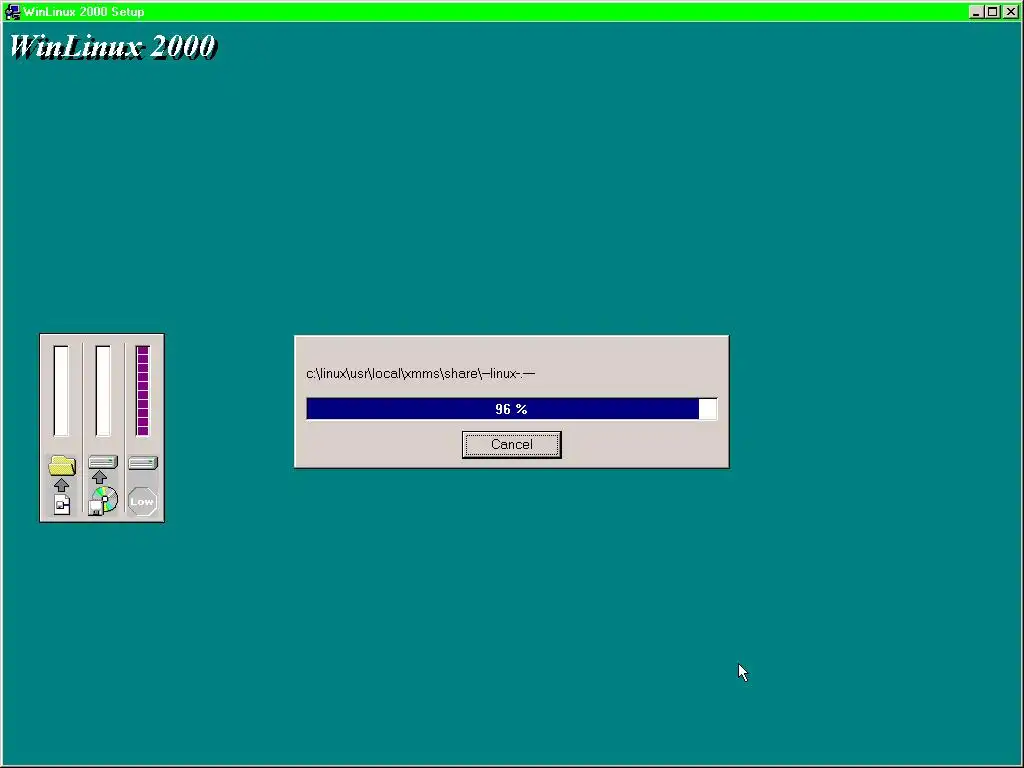
Task: Click the hard drive icon above the CD arrow
Action: [x=103, y=462]
